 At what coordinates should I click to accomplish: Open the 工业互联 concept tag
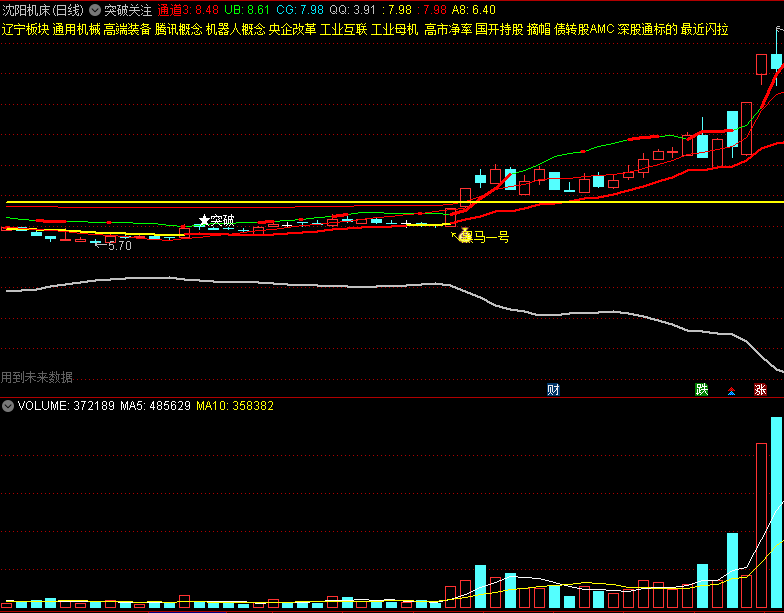[x=344, y=30]
